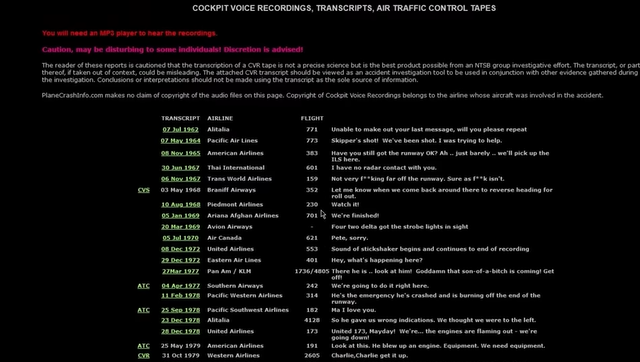Open the 05 Jul 1970 Air Canada transcript
Image resolution: width=640 pixels, height=362 pixels.
(180, 238)
